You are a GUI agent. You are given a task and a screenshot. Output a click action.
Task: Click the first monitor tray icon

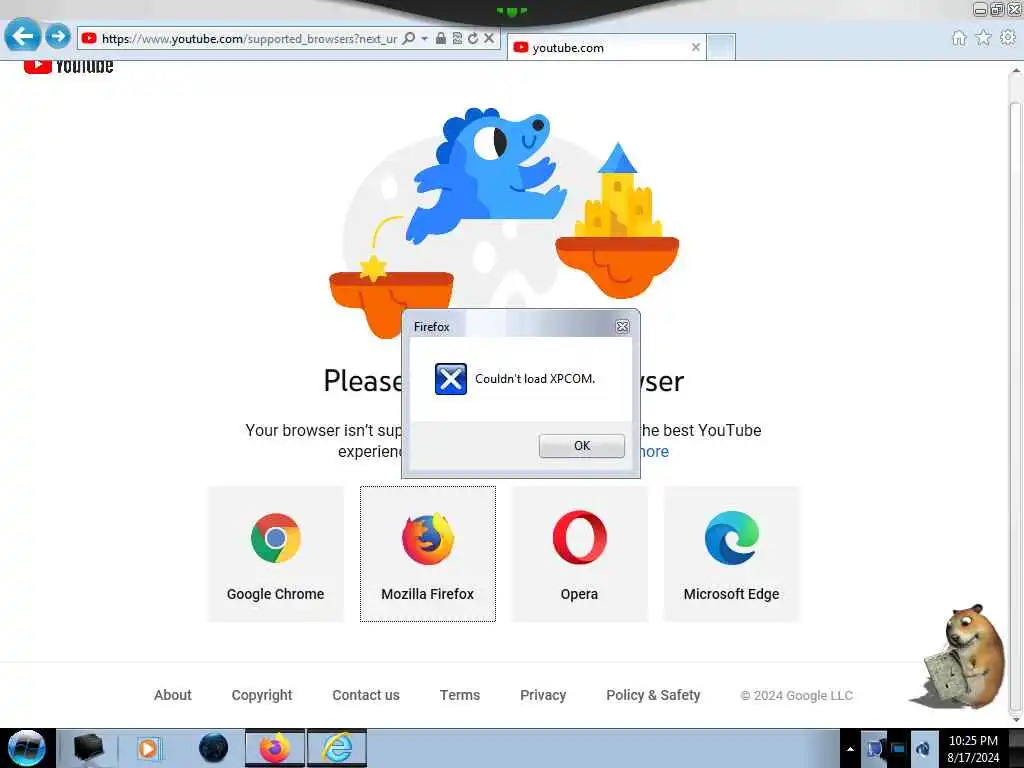click(874, 749)
